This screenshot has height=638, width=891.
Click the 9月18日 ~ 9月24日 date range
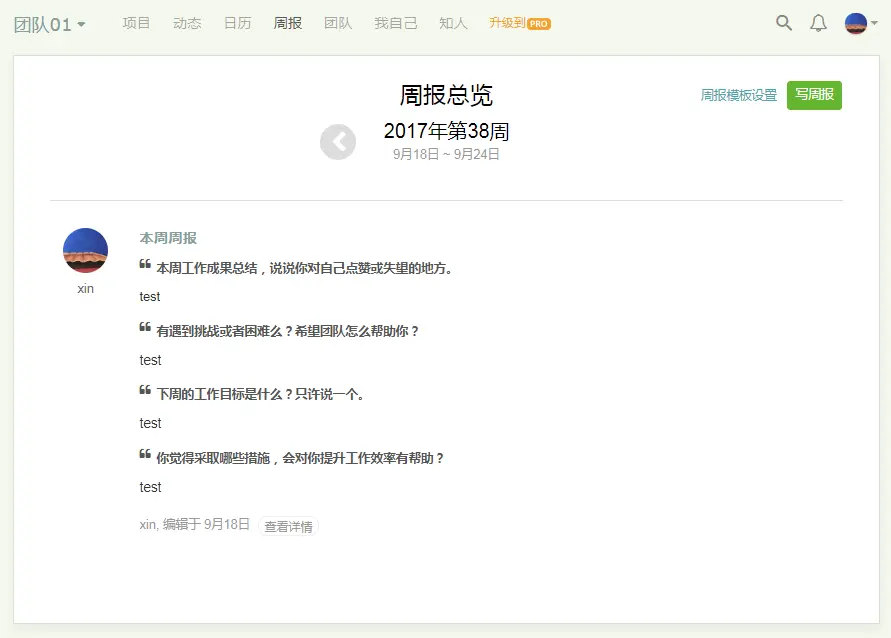(x=446, y=154)
